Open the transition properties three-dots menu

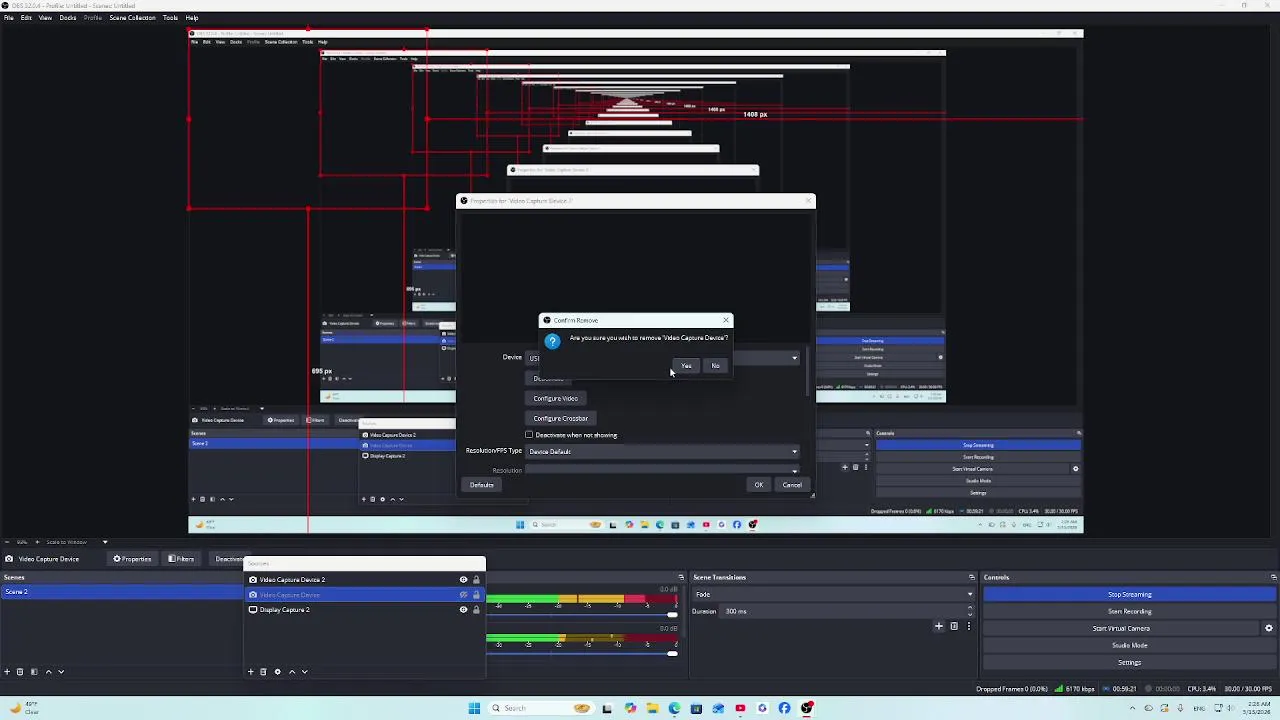click(x=968, y=627)
